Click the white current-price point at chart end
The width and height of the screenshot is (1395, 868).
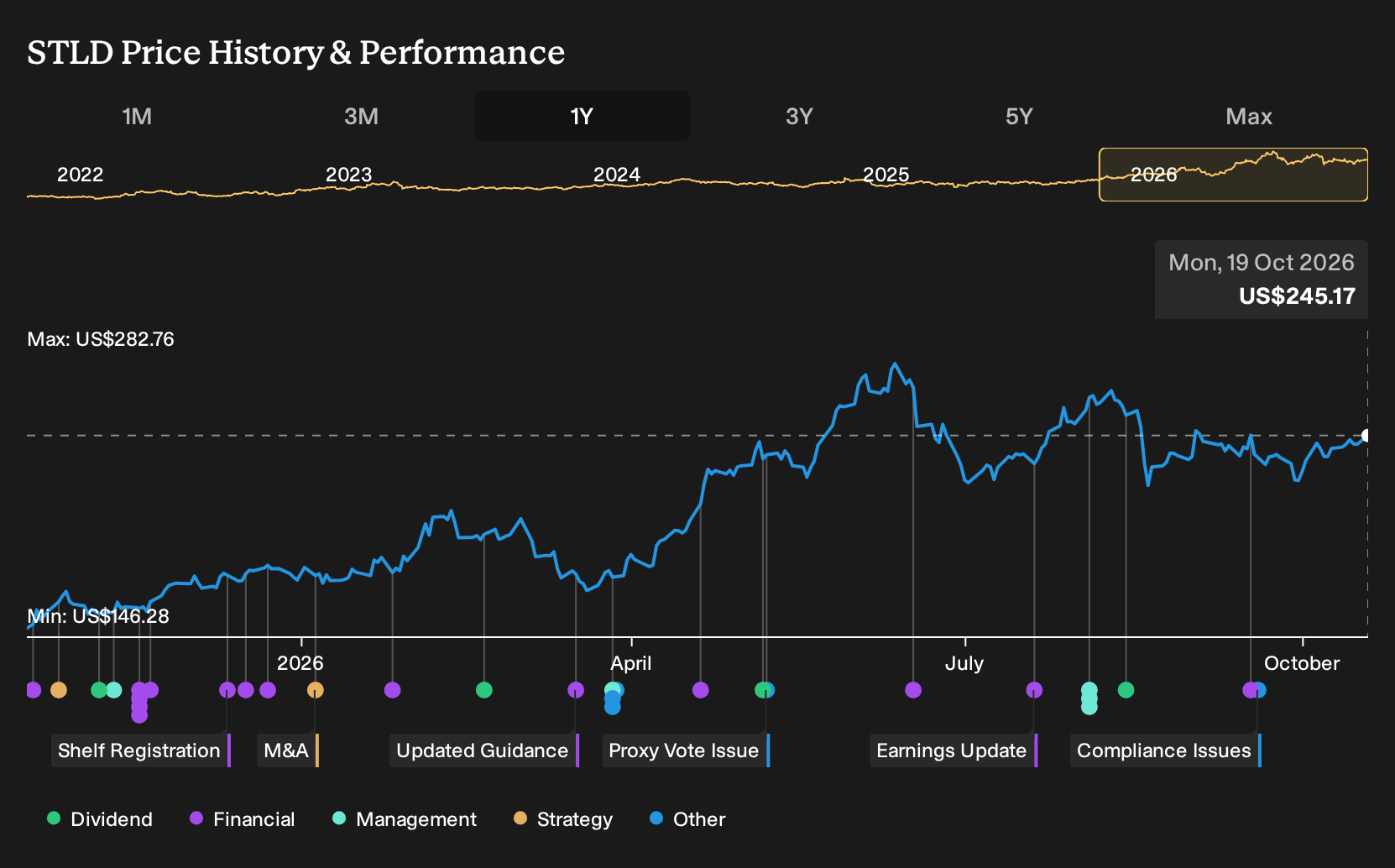[x=1366, y=435]
